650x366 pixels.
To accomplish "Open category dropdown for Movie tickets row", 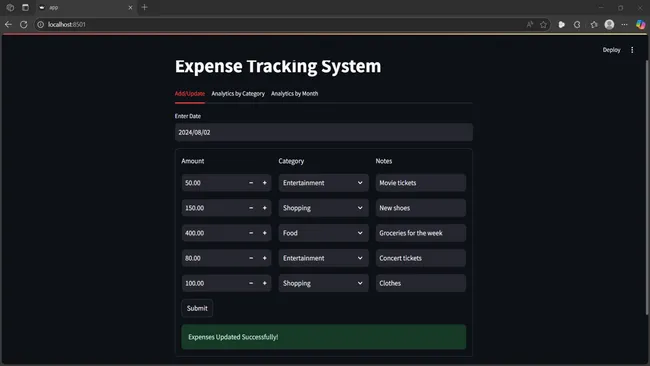I will click(x=323, y=183).
